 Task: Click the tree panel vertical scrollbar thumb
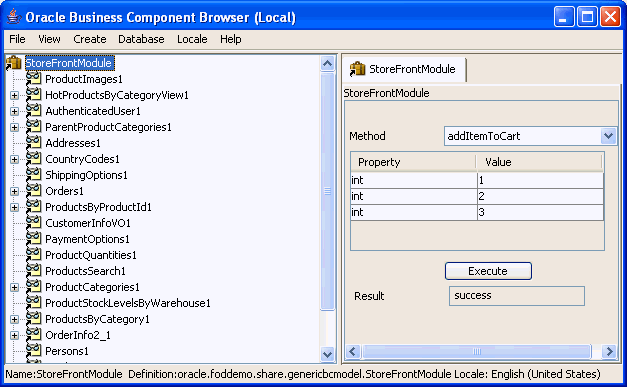327,191
